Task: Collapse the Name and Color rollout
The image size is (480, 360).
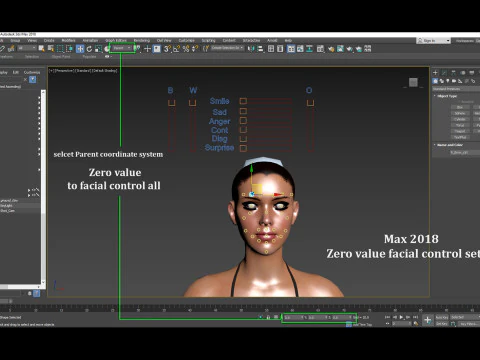Action: (x=450, y=145)
